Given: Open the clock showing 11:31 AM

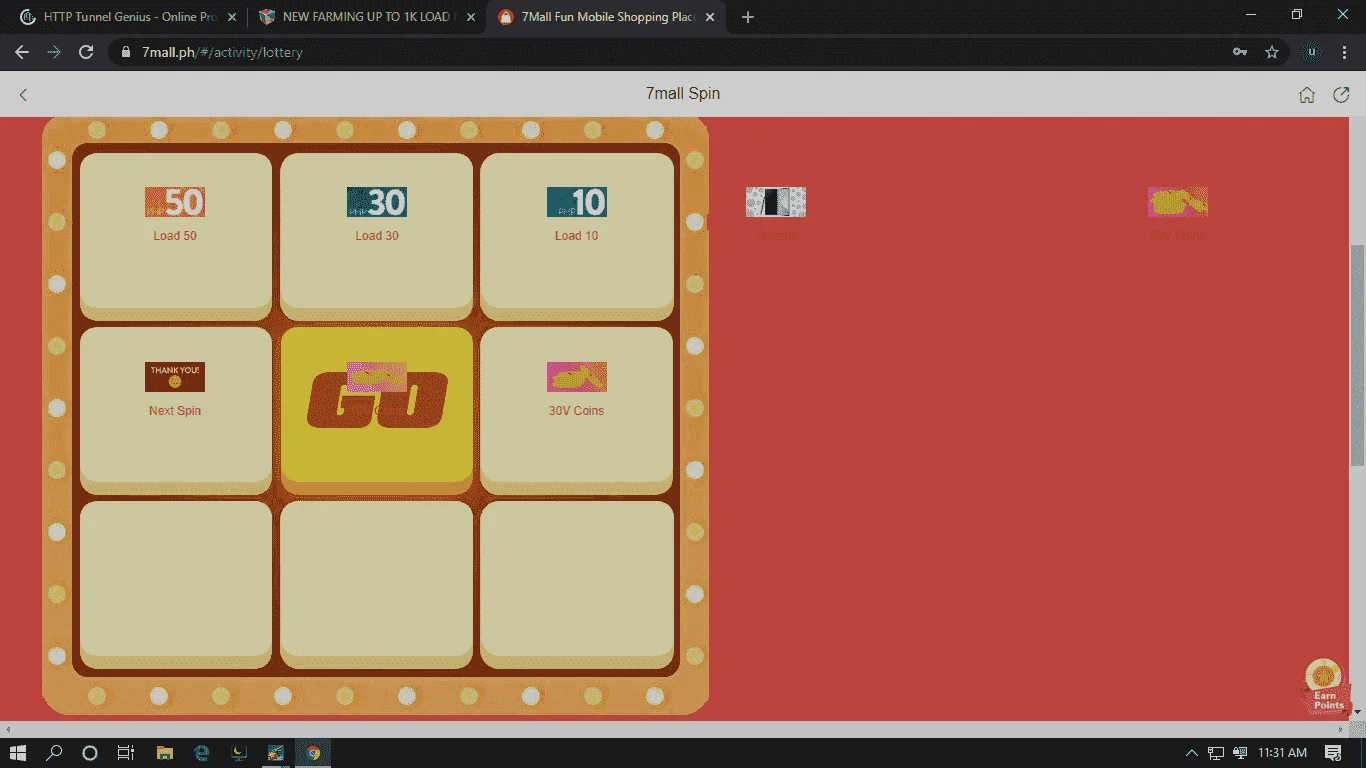Looking at the screenshot, I should coord(1283,753).
